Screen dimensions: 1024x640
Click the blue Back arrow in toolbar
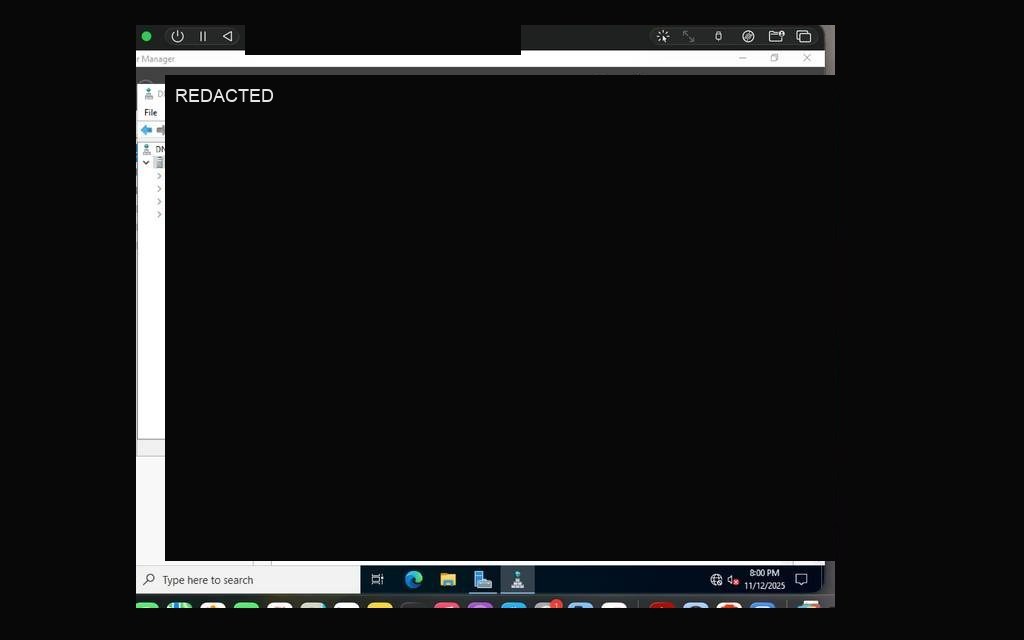coord(146,130)
